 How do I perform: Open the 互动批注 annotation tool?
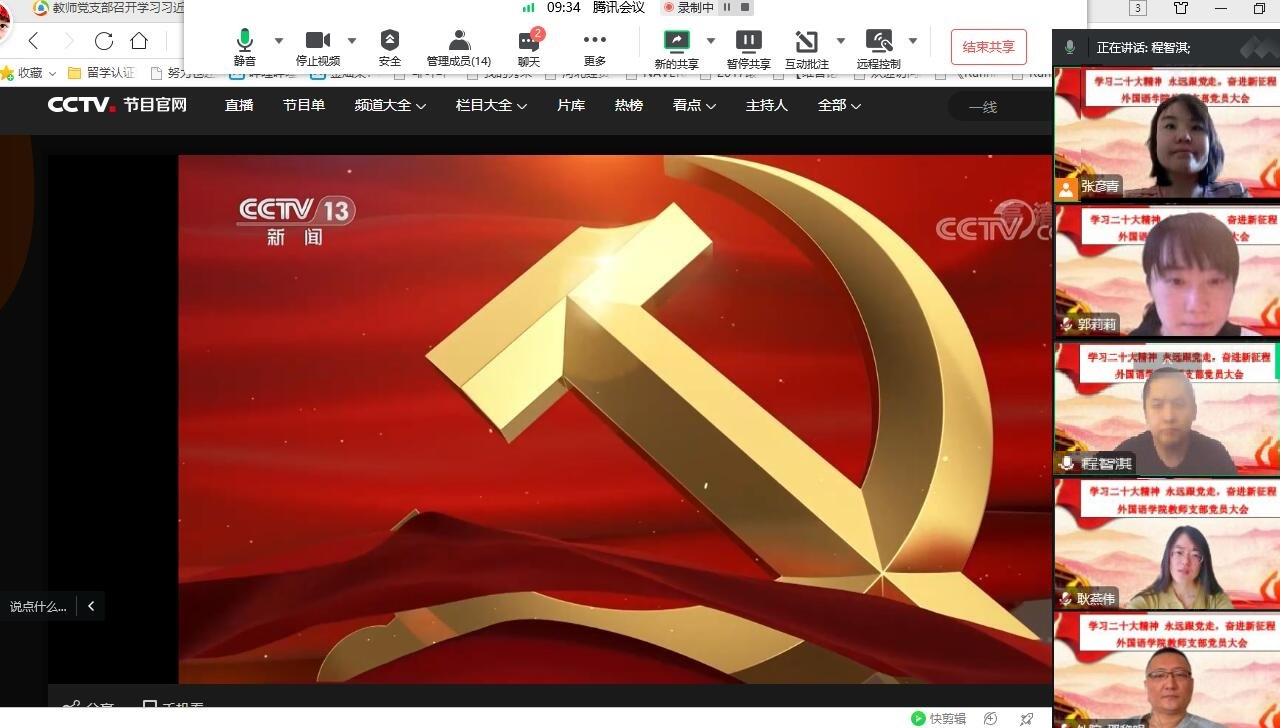pyautogui.click(x=806, y=42)
